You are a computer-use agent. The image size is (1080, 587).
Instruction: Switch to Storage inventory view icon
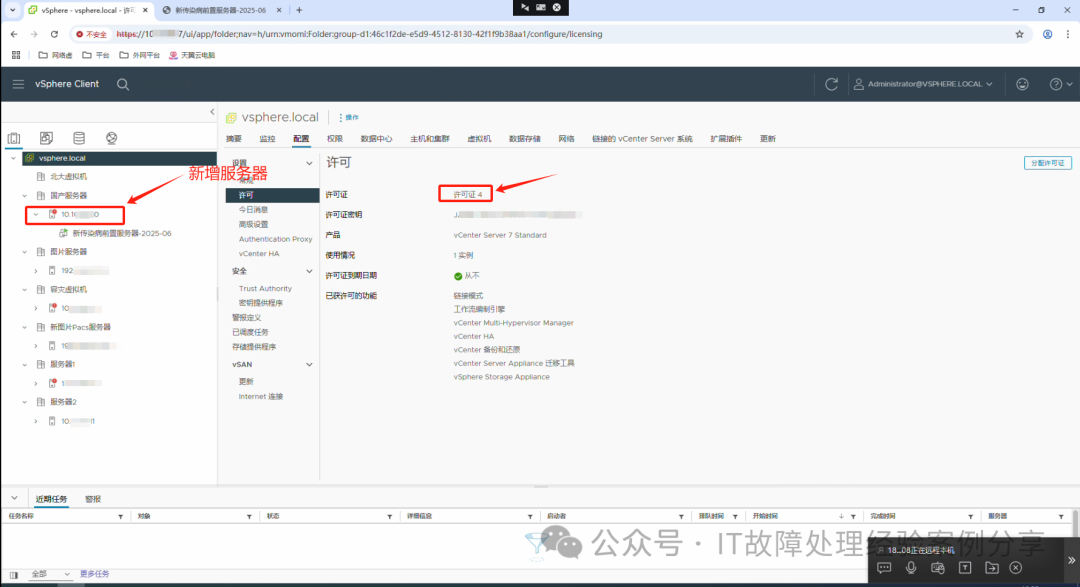(x=79, y=138)
